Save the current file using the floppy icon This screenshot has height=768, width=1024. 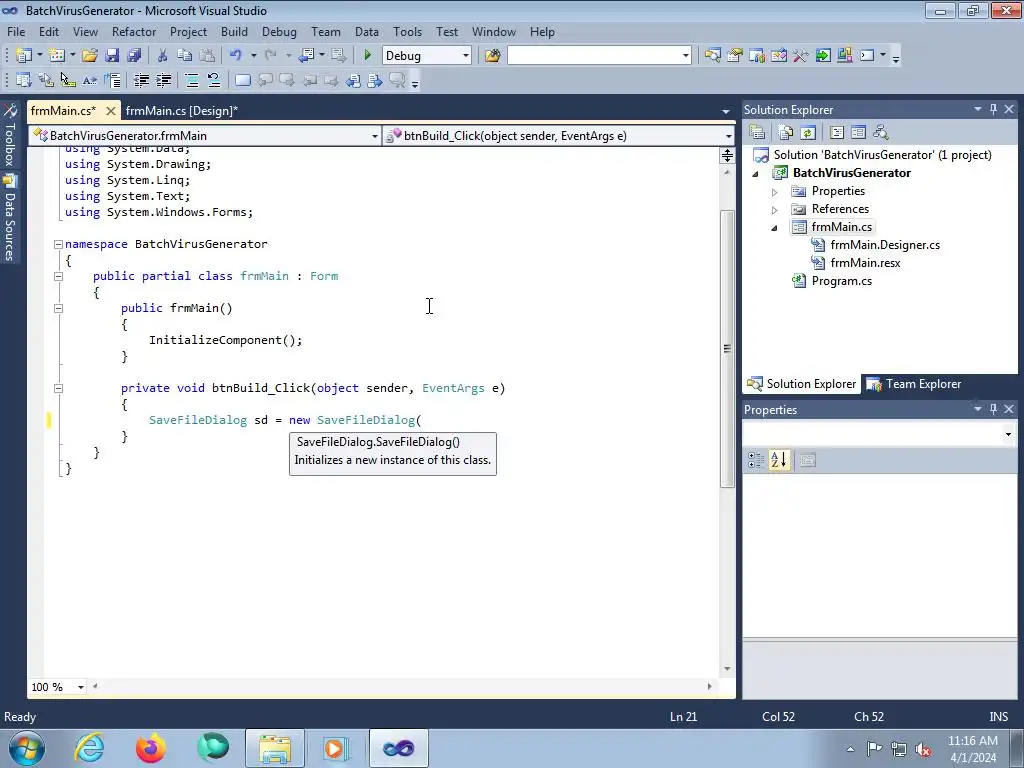(112, 56)
